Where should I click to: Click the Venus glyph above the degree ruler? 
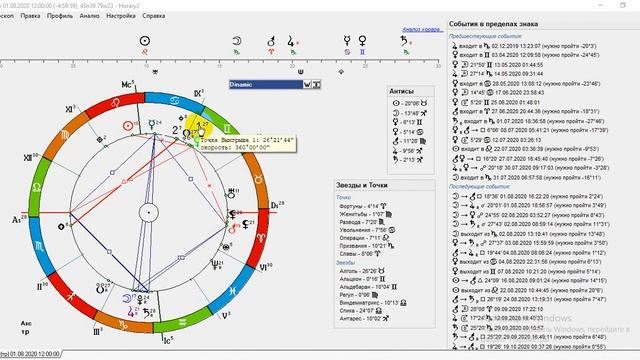click(362, 40)
